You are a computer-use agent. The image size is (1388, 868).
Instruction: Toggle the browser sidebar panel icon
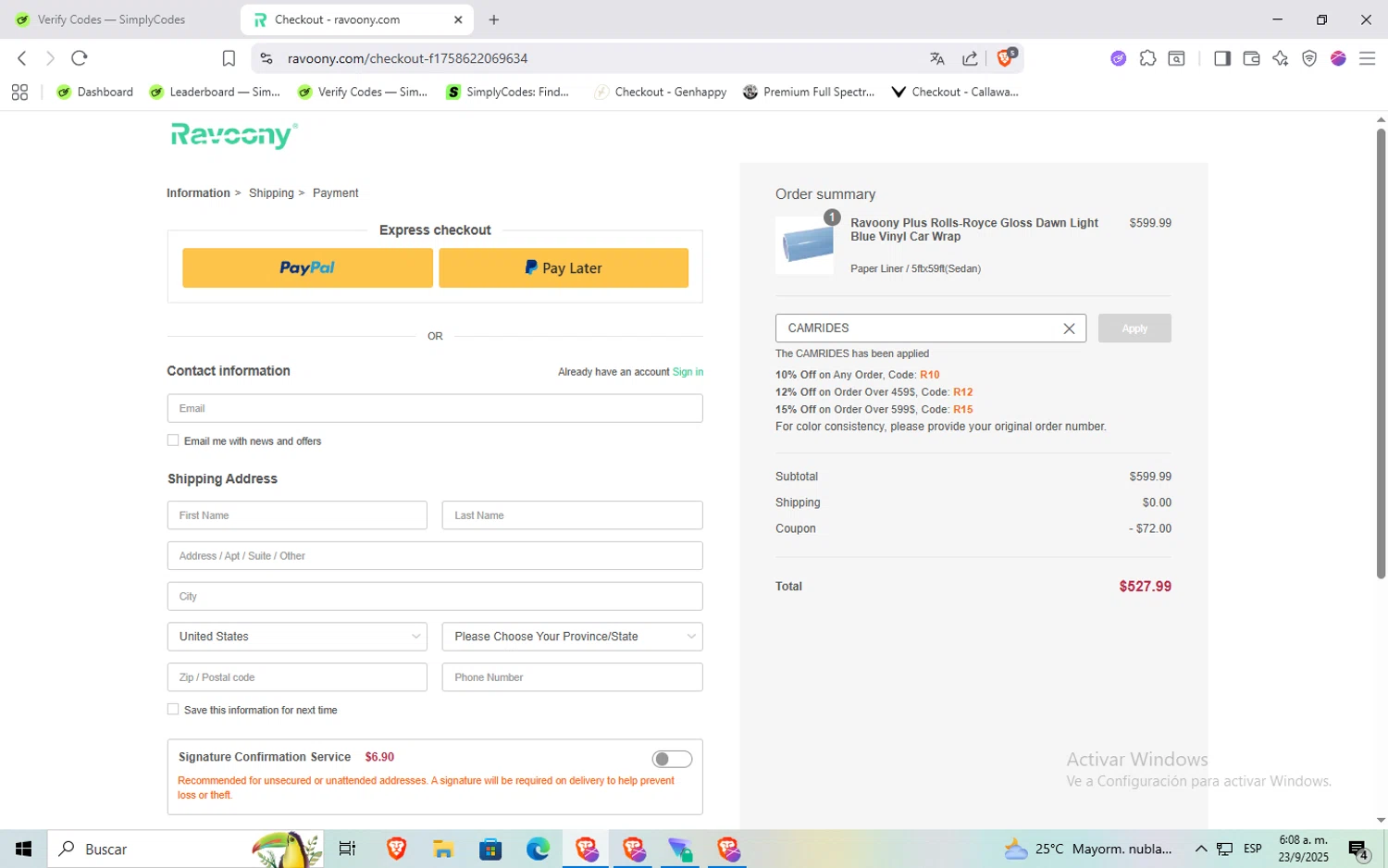click(1222, 58)
